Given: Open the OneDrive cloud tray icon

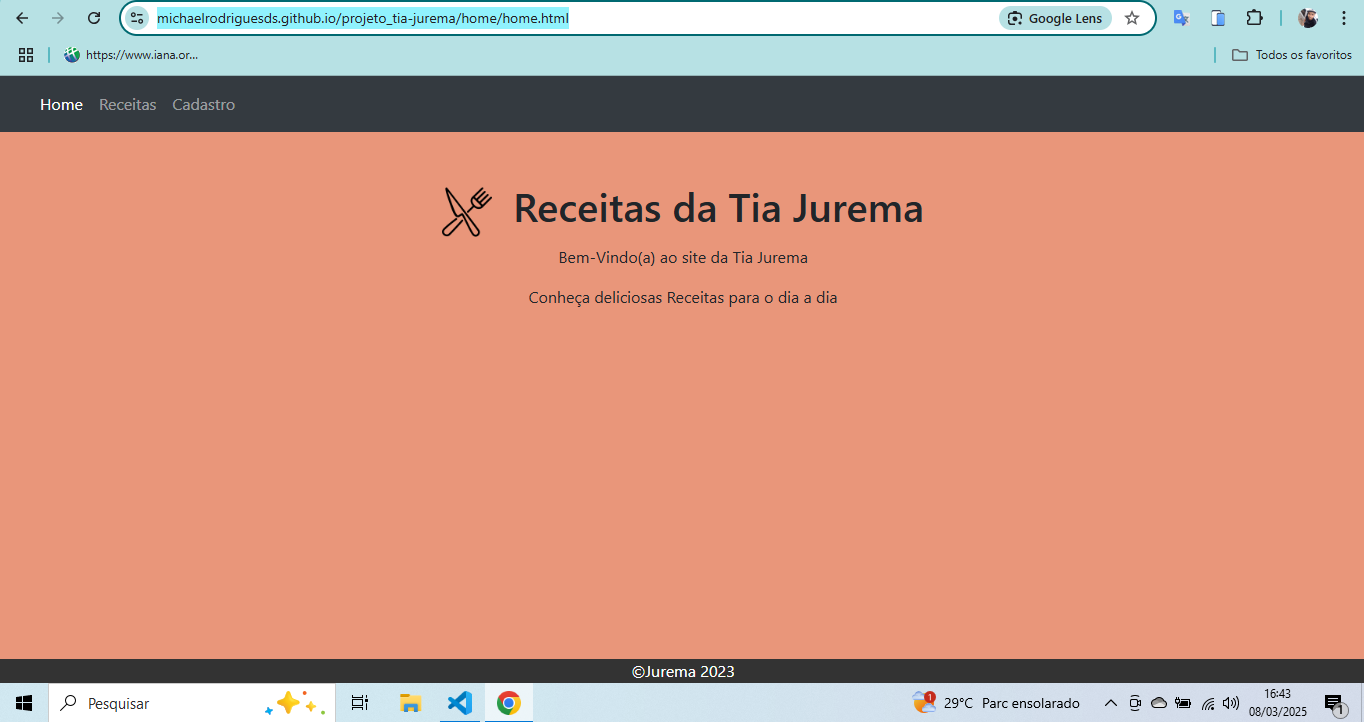Looking at the screenshot, I should tap(1158, 703).
